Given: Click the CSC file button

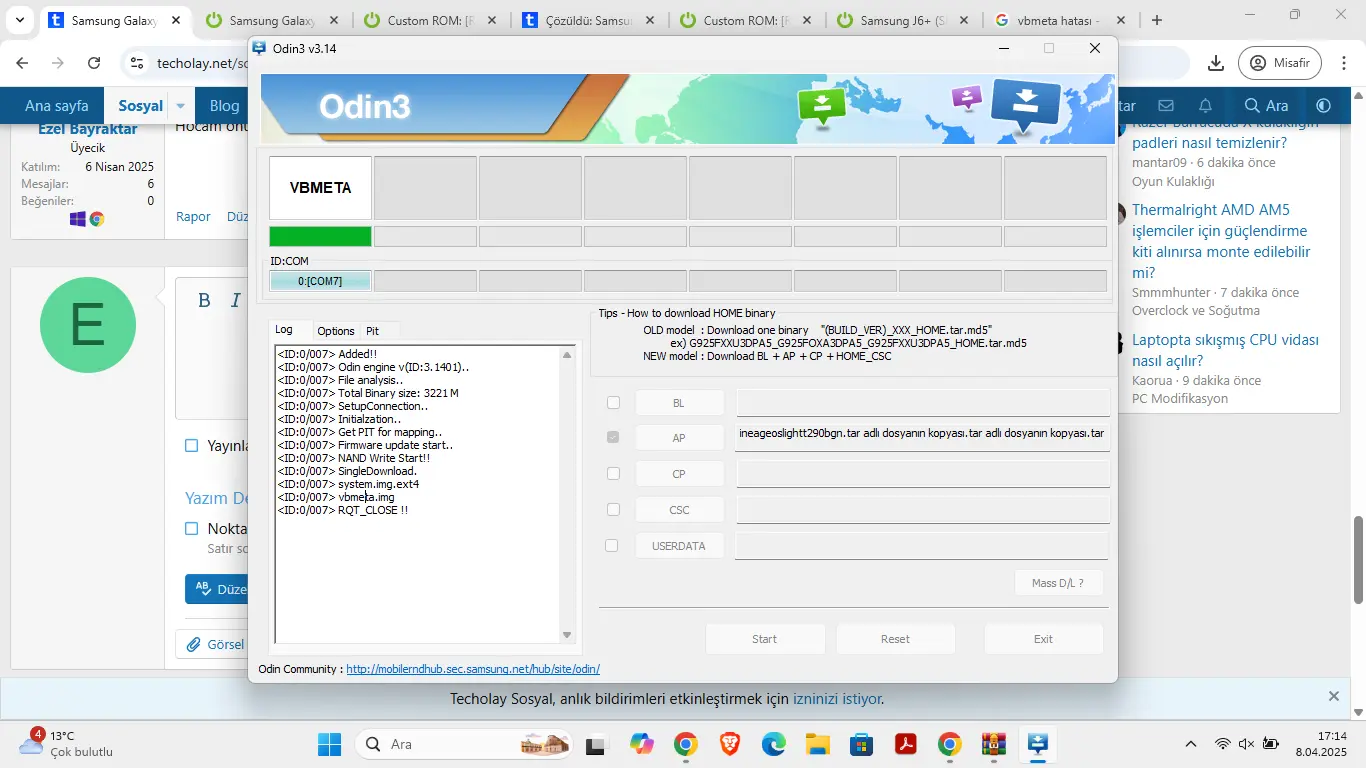Looking at the screenshot, I should tap(679, 510).
